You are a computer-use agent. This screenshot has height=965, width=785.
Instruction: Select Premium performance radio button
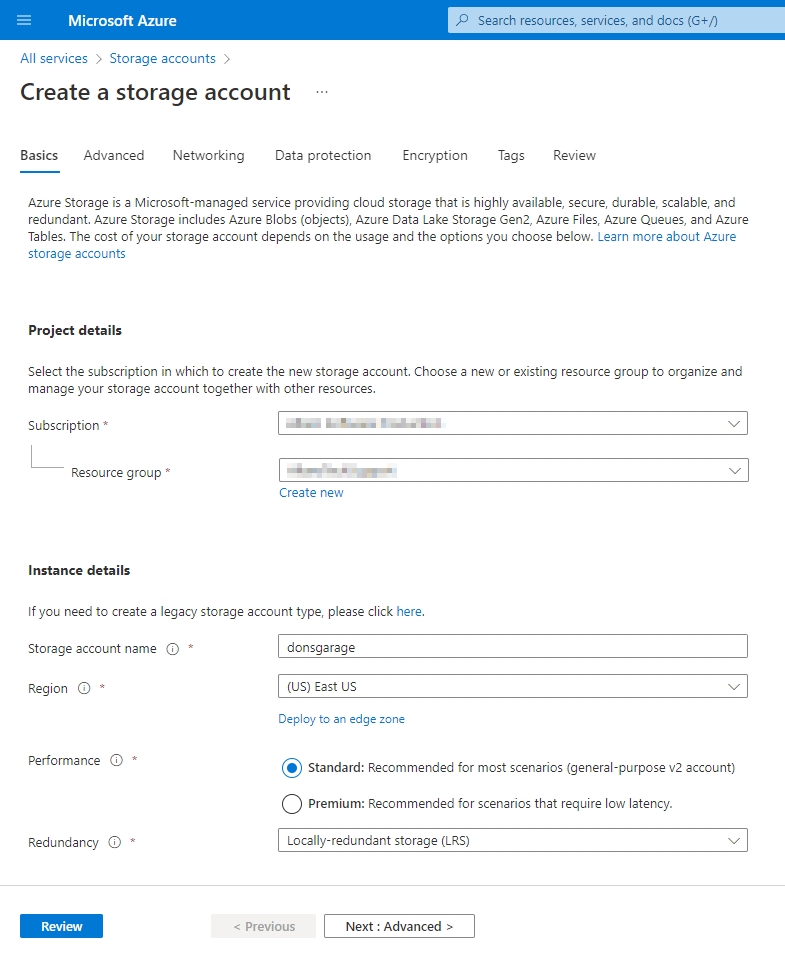(x=292, y=803)
